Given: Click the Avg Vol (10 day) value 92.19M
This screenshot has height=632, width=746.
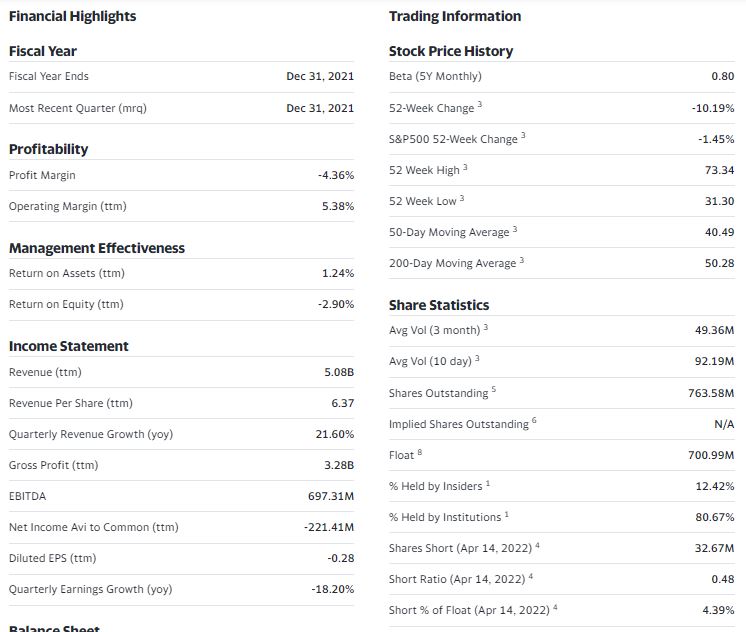Looking at the screenshot, I should 715,361.
